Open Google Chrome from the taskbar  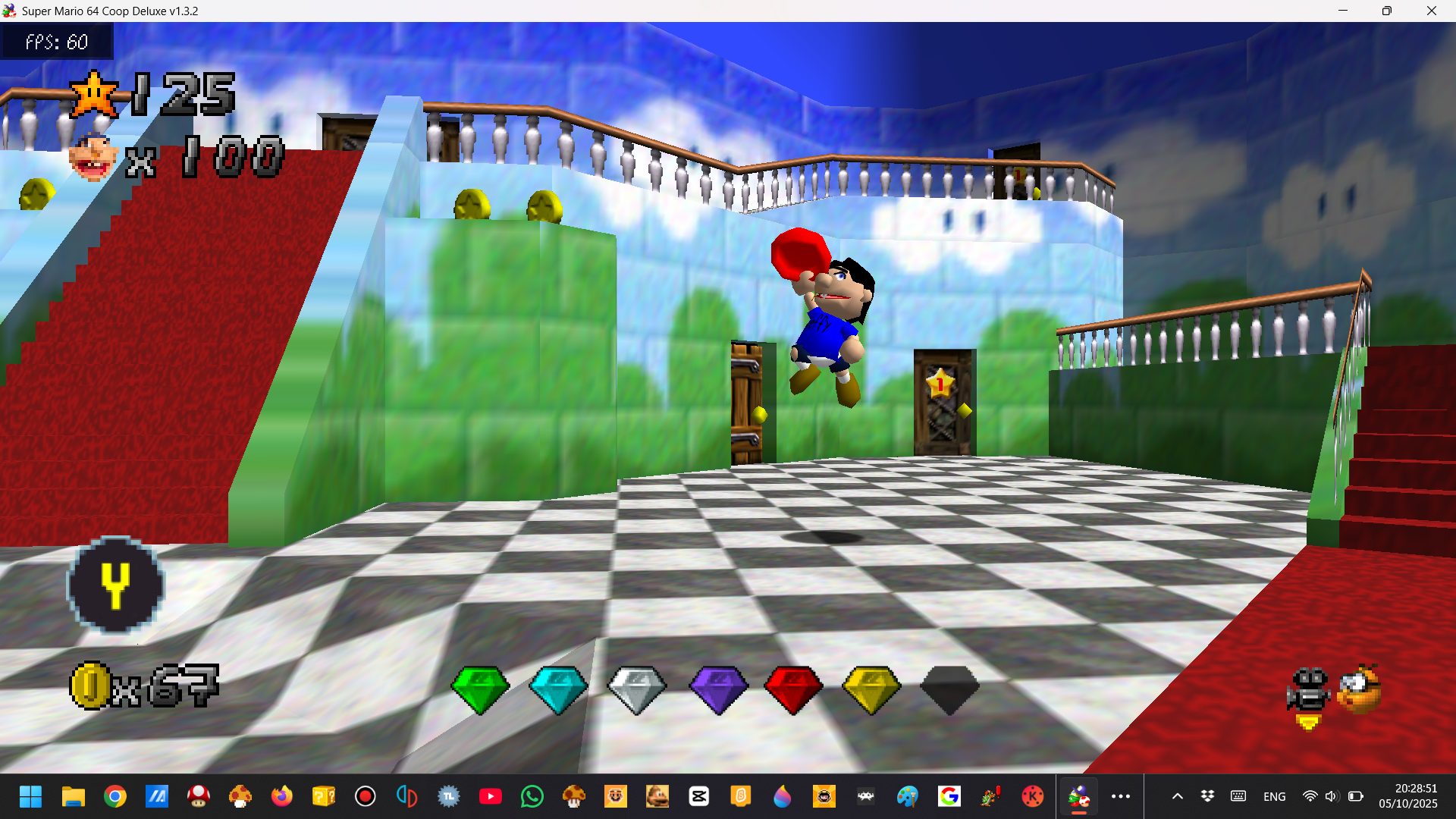[x=115, y=796]
